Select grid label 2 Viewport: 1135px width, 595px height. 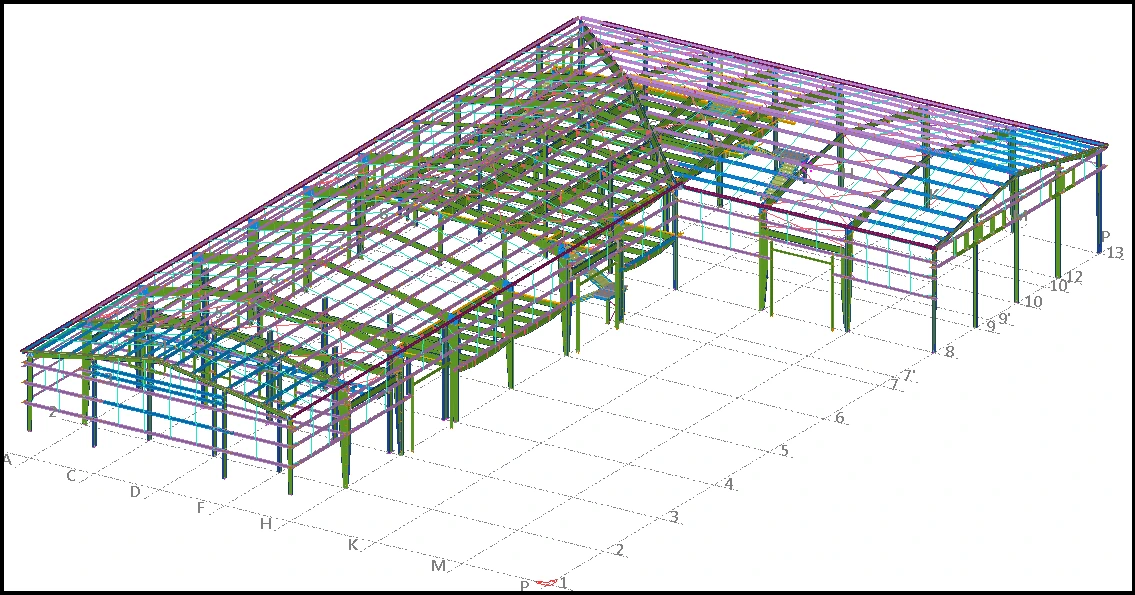point(620,550)
